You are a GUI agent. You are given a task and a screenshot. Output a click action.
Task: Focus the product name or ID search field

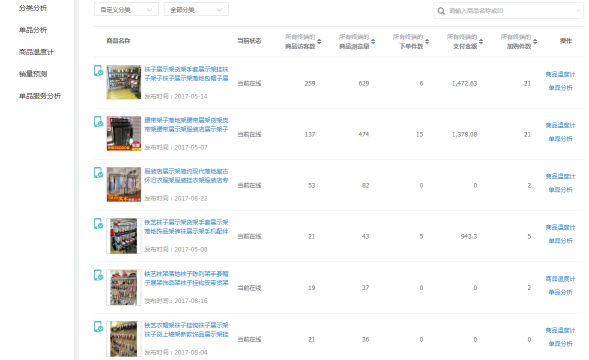(x=508, y=11)
